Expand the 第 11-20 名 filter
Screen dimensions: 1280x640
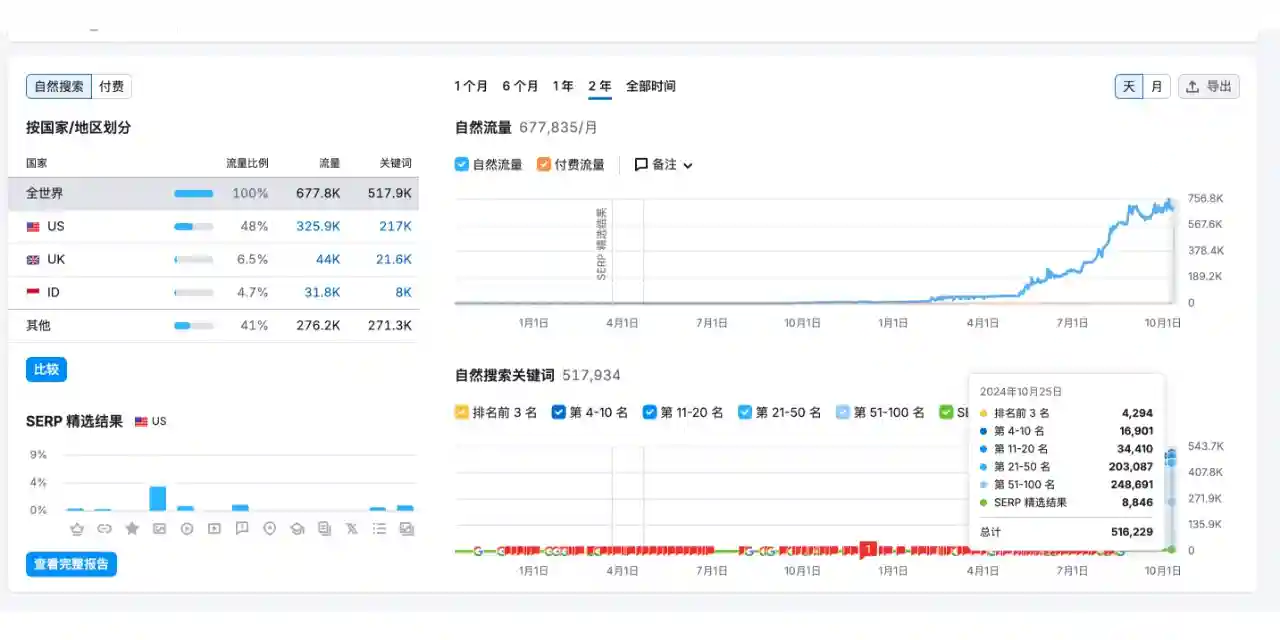coord(650,411)
